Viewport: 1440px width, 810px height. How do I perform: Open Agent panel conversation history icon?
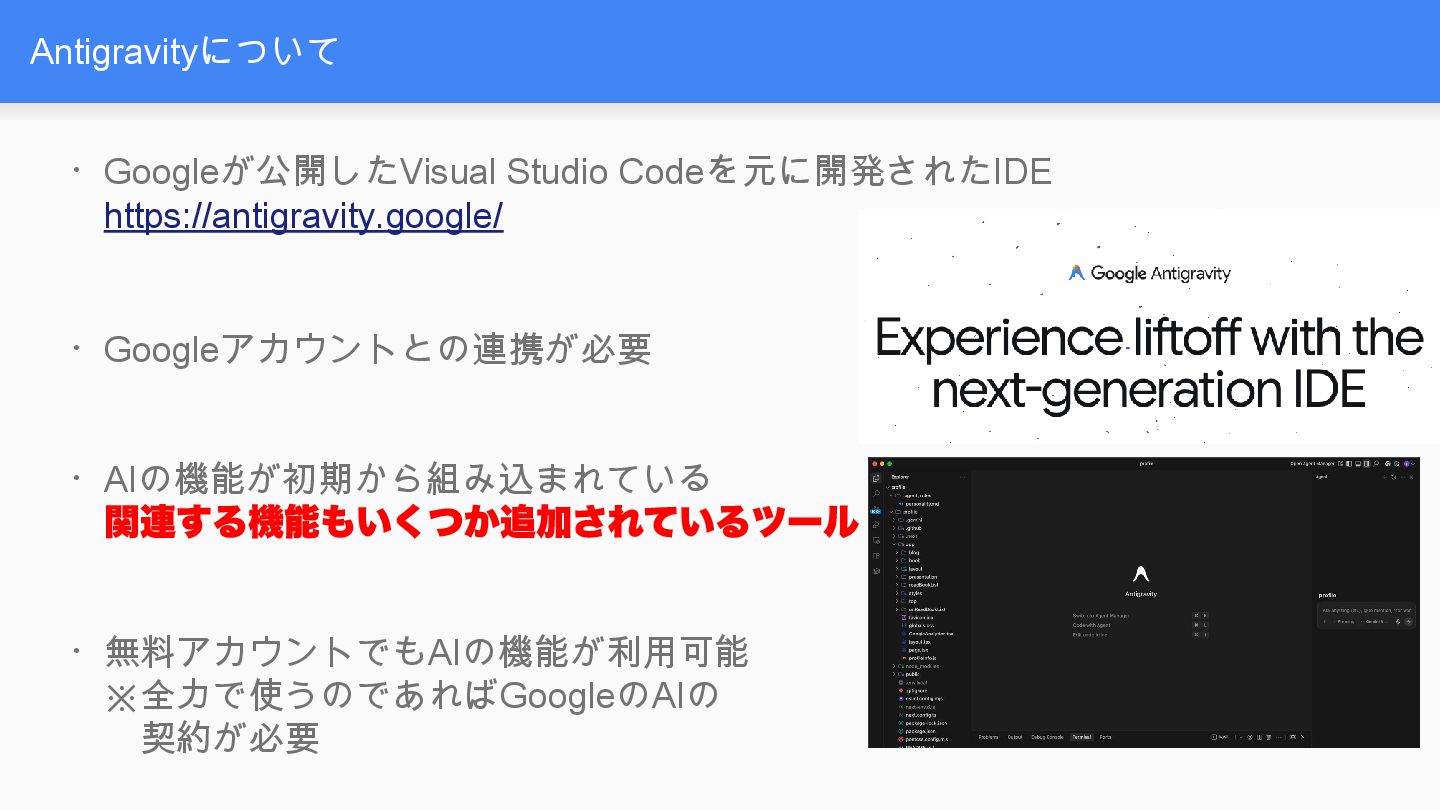(1394, 477)
